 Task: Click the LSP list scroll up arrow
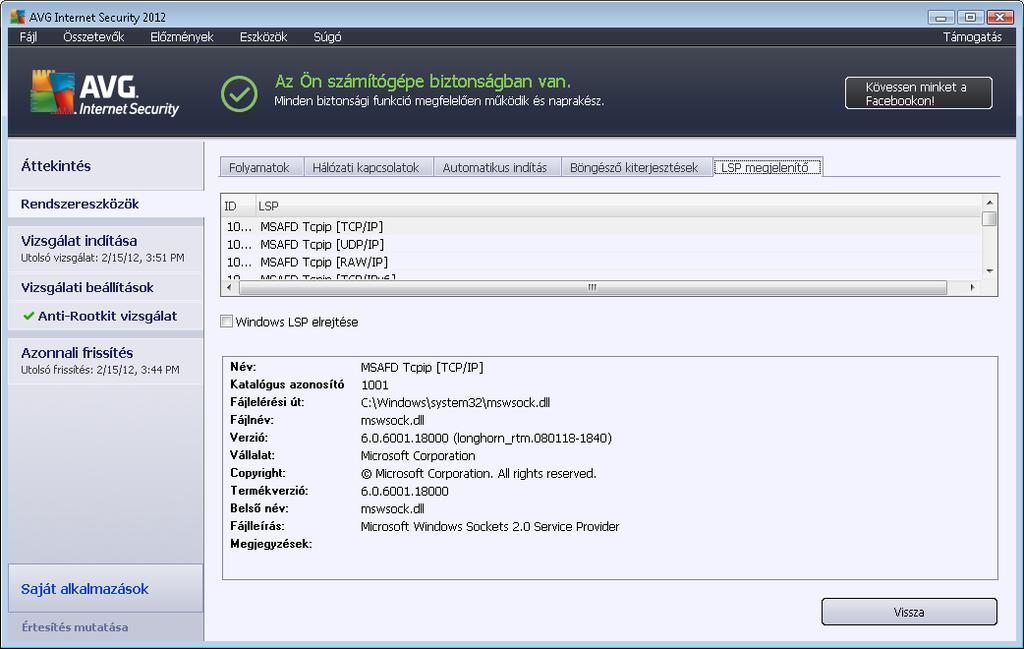(989, 202)
